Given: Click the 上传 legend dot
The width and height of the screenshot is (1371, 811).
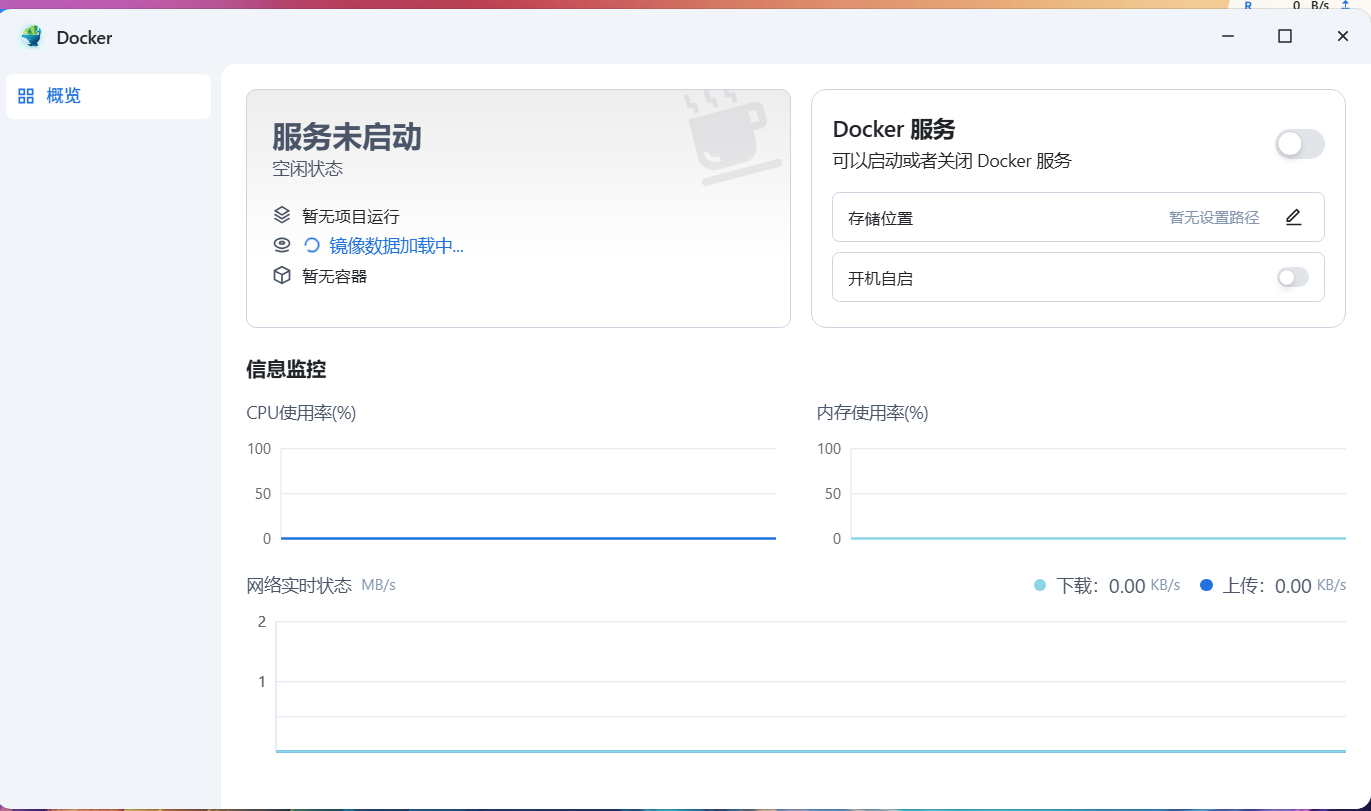Looking at the screenshot, I should [1206, 585].
